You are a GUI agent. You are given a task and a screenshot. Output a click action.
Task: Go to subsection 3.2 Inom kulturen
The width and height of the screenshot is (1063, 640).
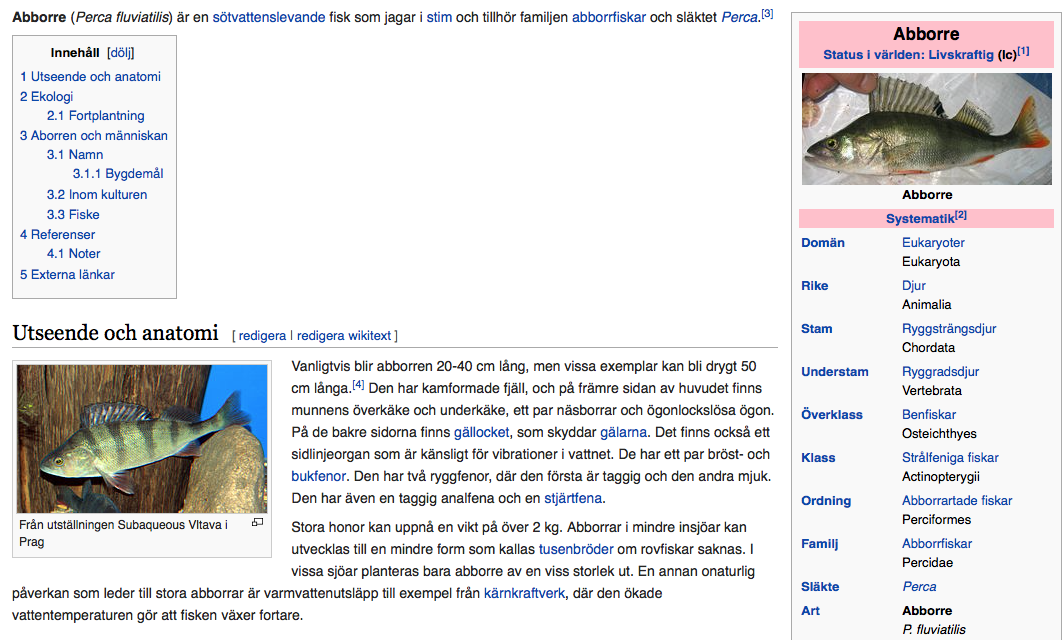[x=97, y=195]
